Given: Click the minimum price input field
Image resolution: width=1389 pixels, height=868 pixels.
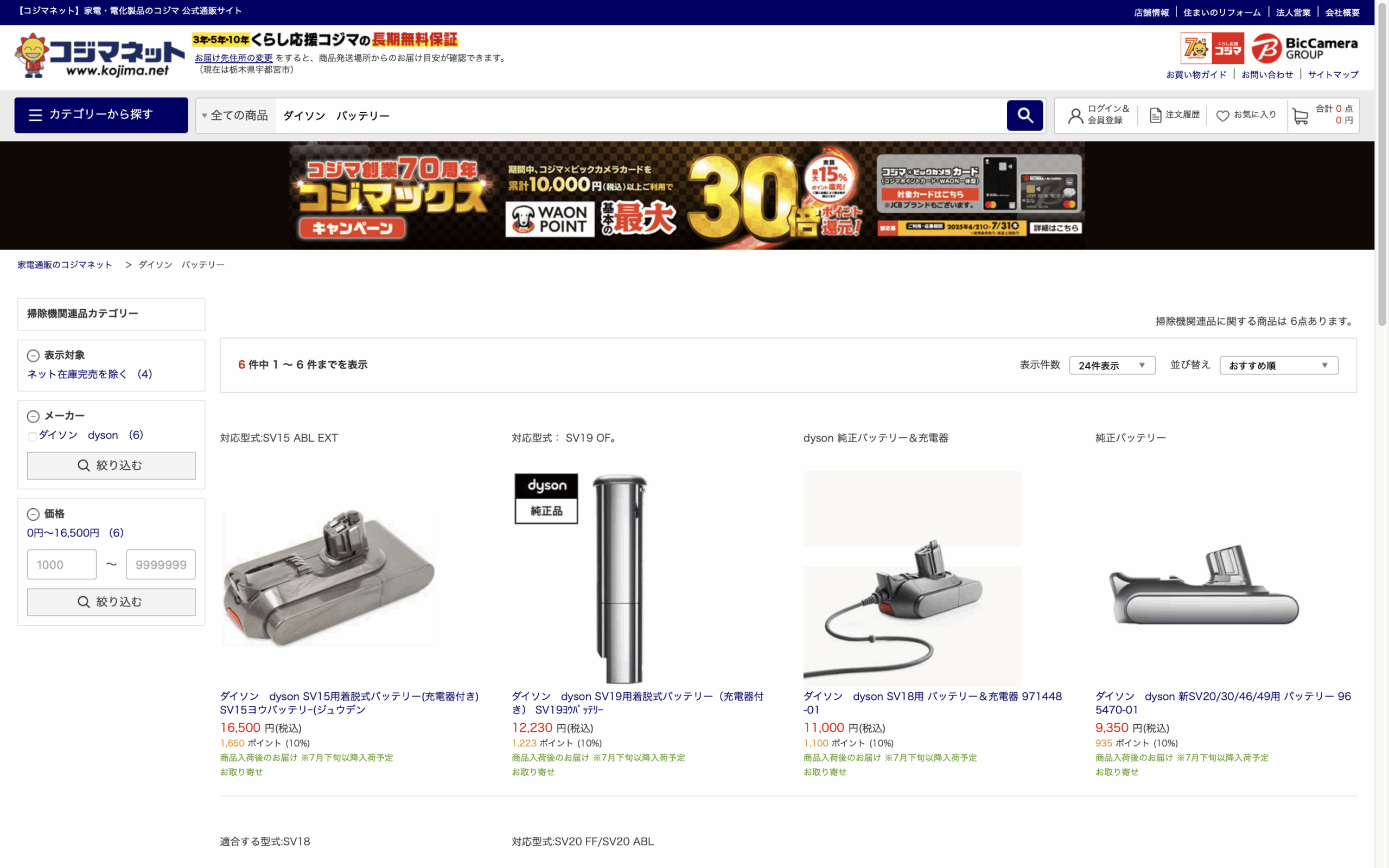Looking at the screenshot, I should [62, 565].
